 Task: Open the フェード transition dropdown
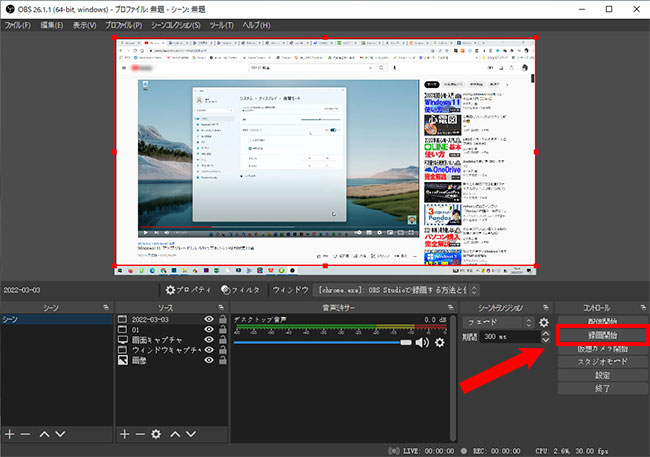pos(501,323)
